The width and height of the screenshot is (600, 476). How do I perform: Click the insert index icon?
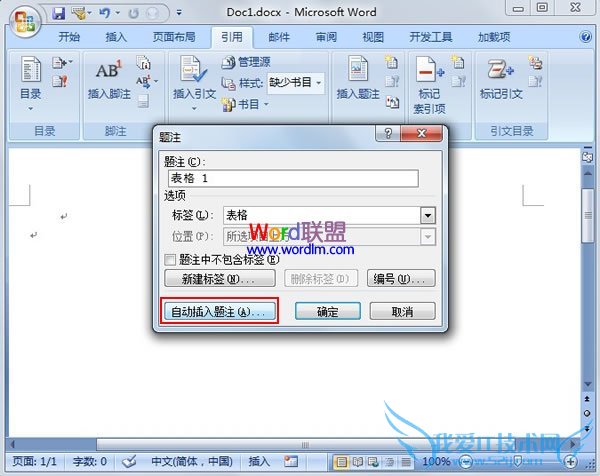458,61
